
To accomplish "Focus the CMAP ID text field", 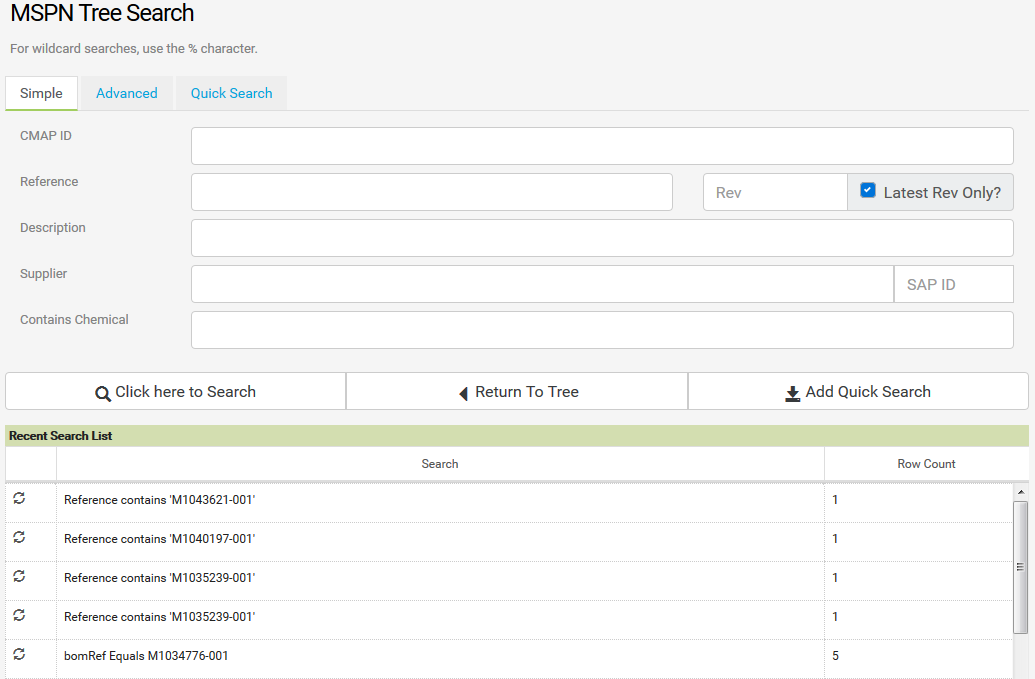I will point(602,146).
